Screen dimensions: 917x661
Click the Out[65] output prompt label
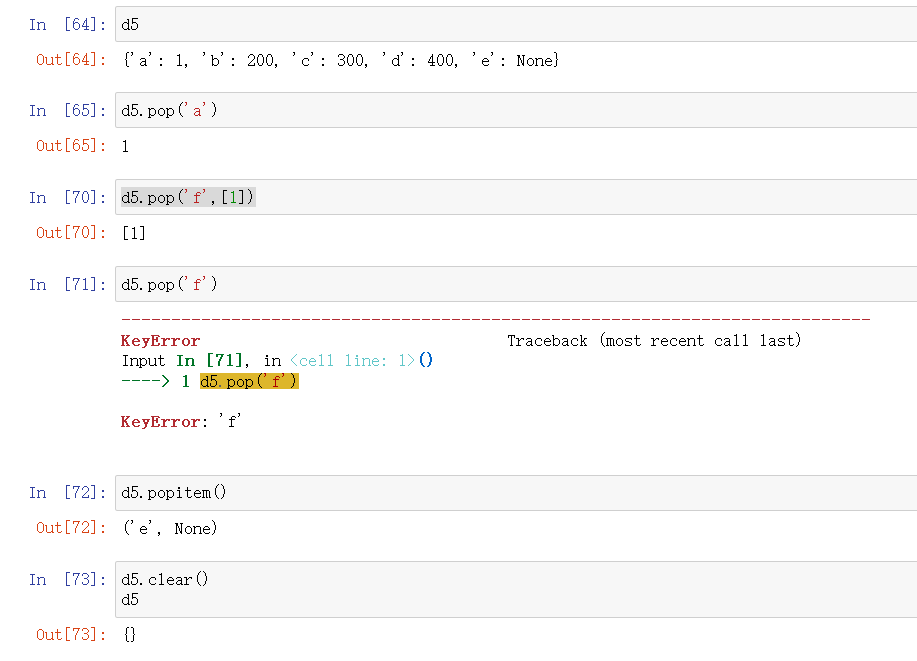click(70, 146)
